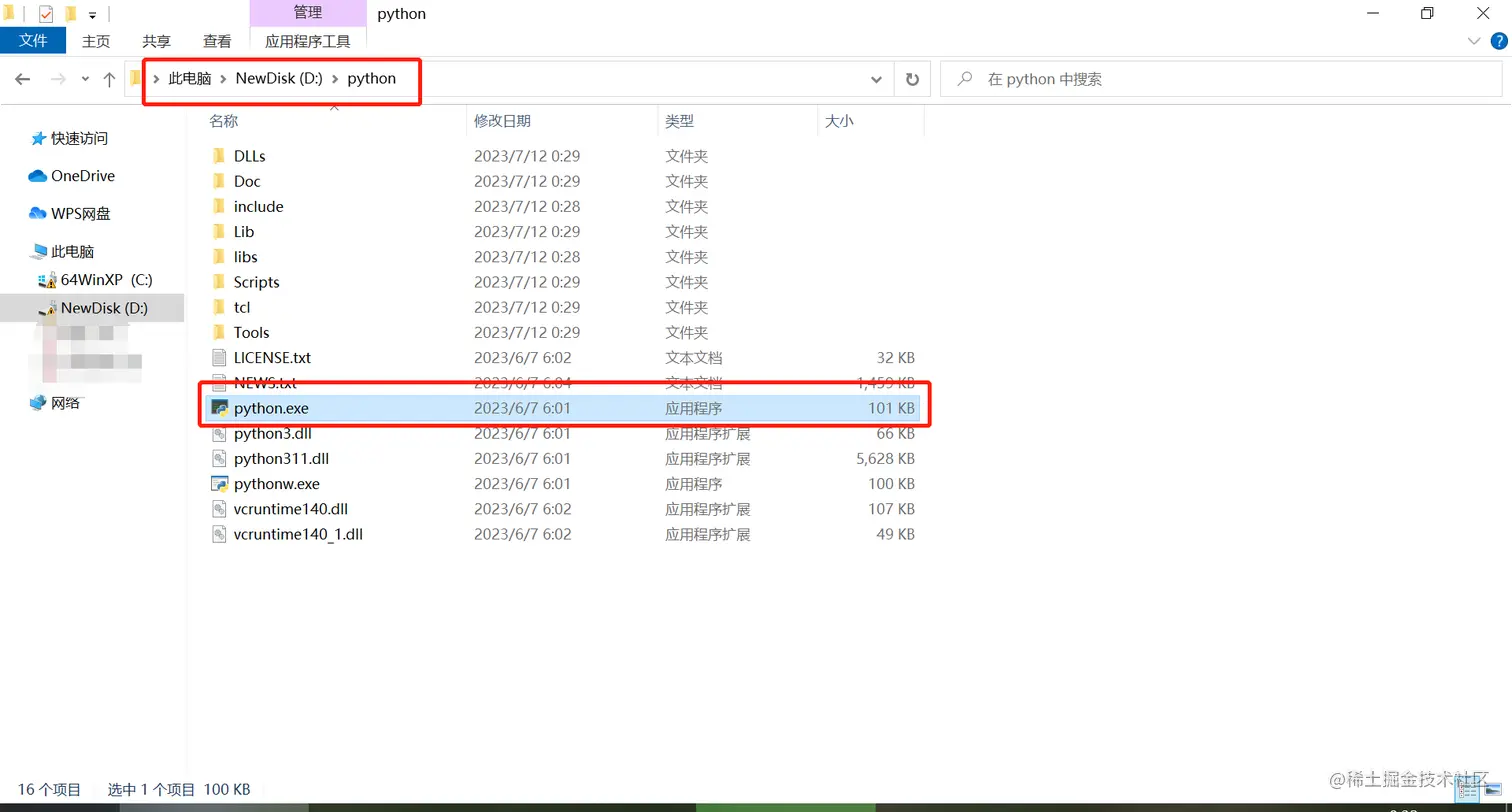The height and width of the screenshot is (812, 1512).
Task: Click the search box 在 python 中搜索
Action: point(1222,79)
